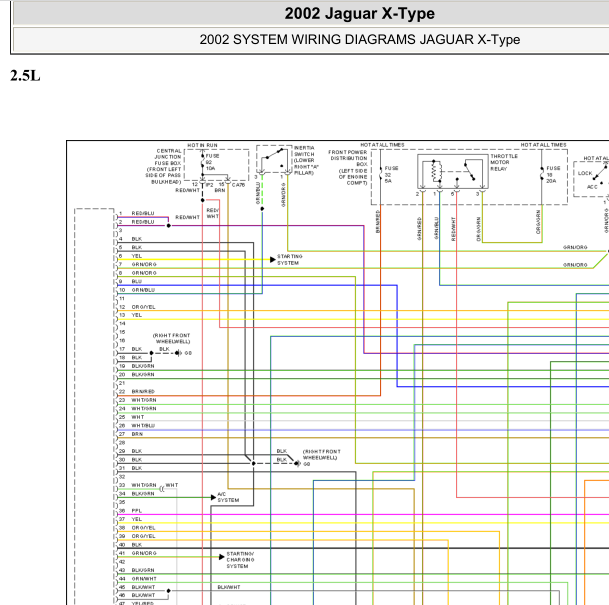
Task: Click connector pin 10 GRN/BLU label
Action: pos(143,290)
